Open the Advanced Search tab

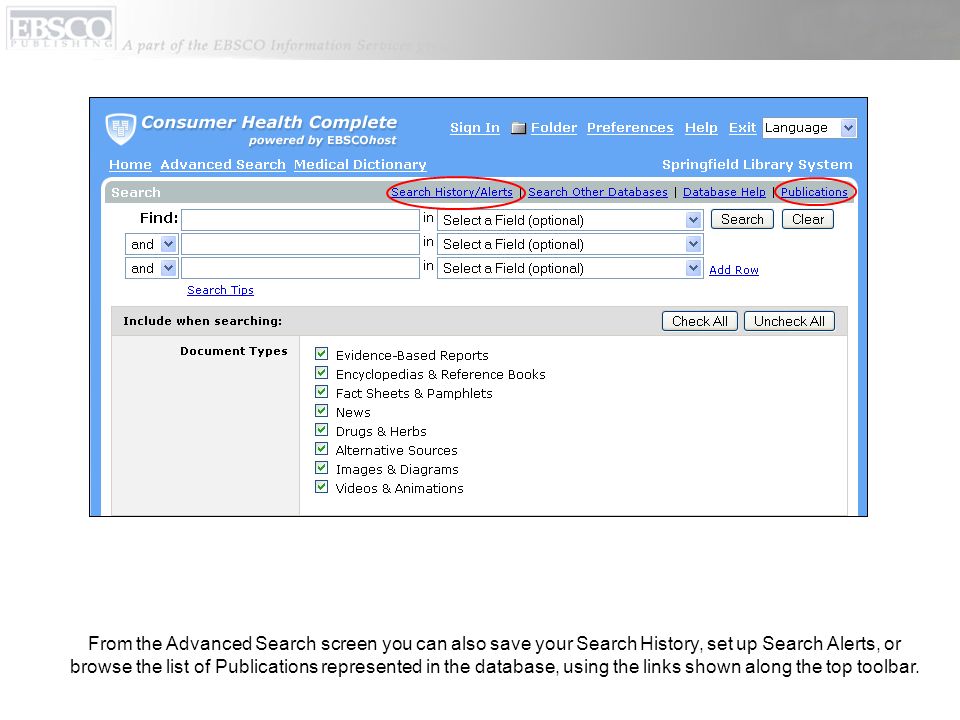coord(223,165)
